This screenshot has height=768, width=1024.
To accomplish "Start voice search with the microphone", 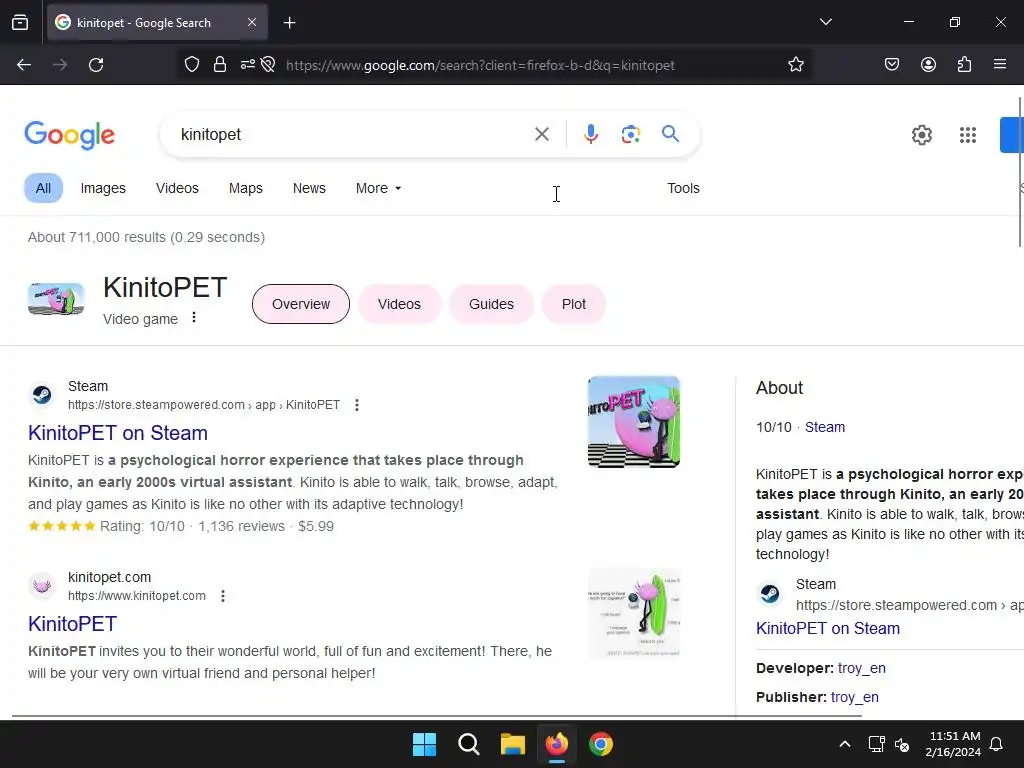I will (x=590, y=135).
